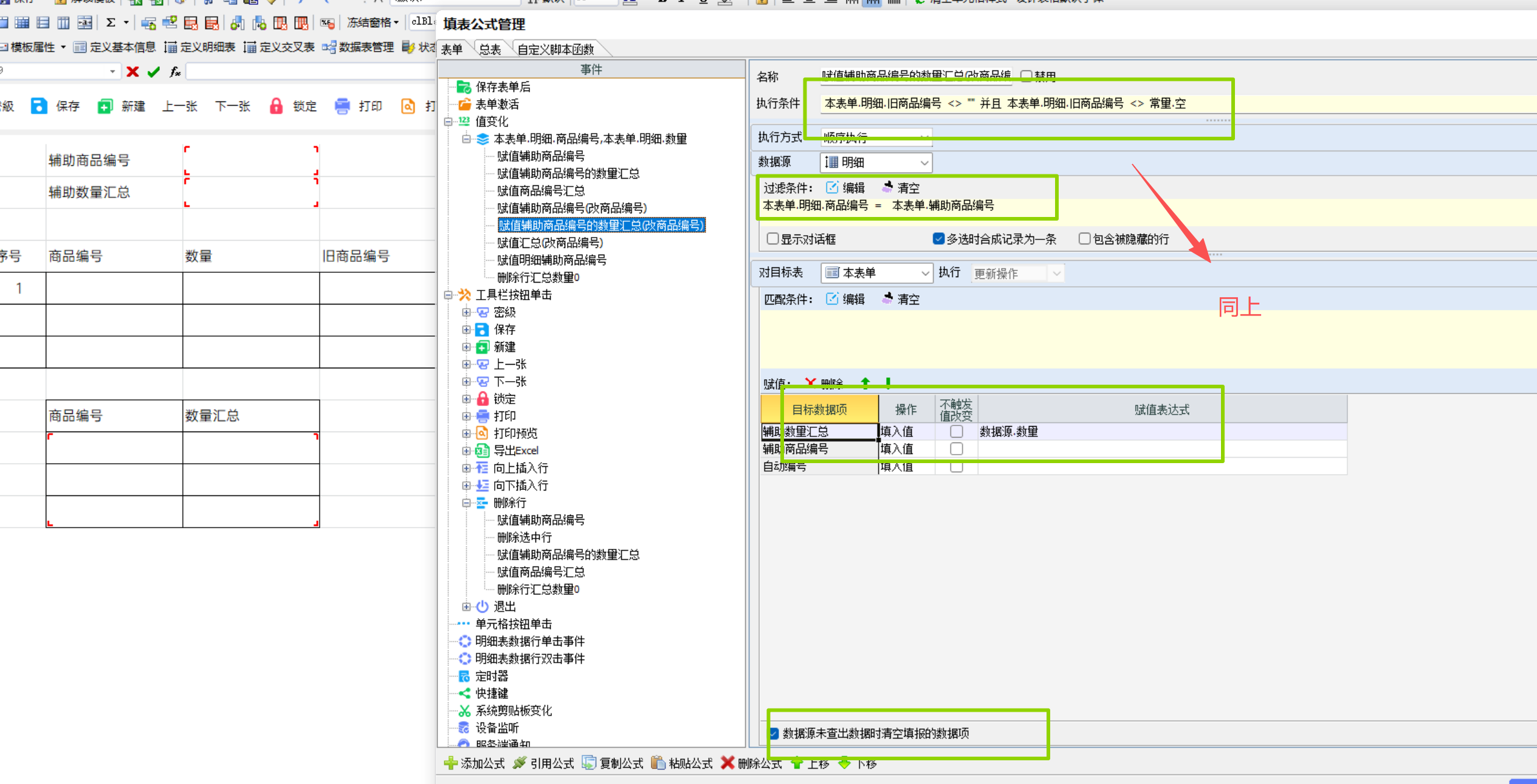The image size is (1537, 784).
Task: Click the red cancel X beside formula bar
Action: click(132, 72)
